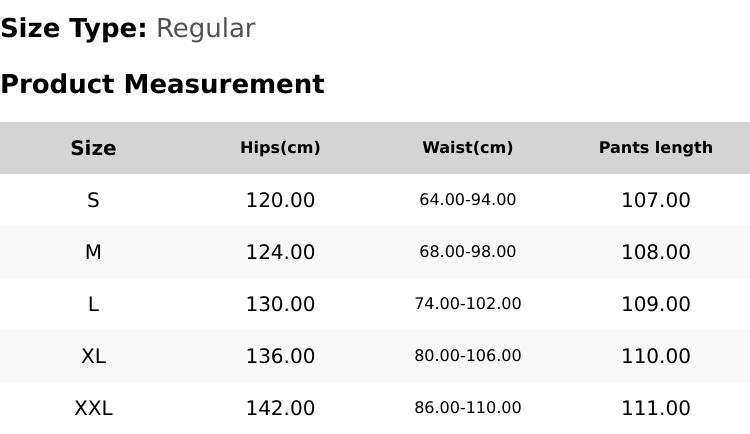Select the M size cell
Viewport: 750px width, 434px height.
click(93, 252)
